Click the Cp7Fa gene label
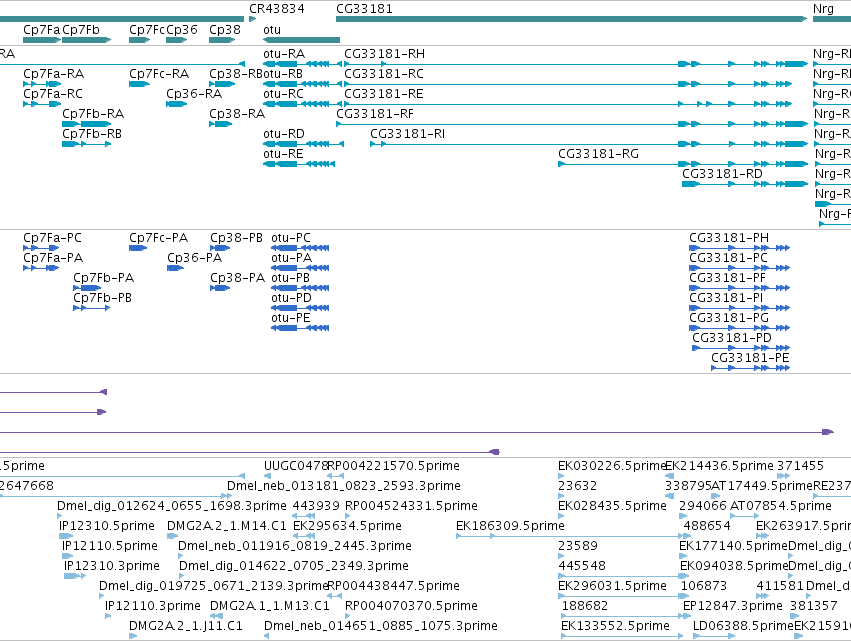Image resolution: width=851 pixels, height=641 pixels. point(42,30)
